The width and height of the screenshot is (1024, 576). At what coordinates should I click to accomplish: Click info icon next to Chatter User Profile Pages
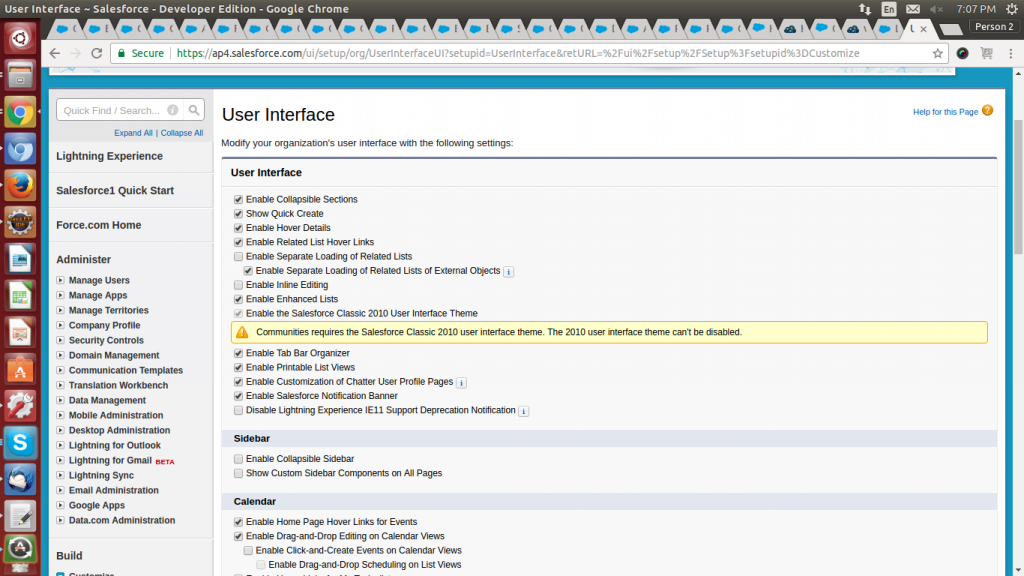point(461,382)
